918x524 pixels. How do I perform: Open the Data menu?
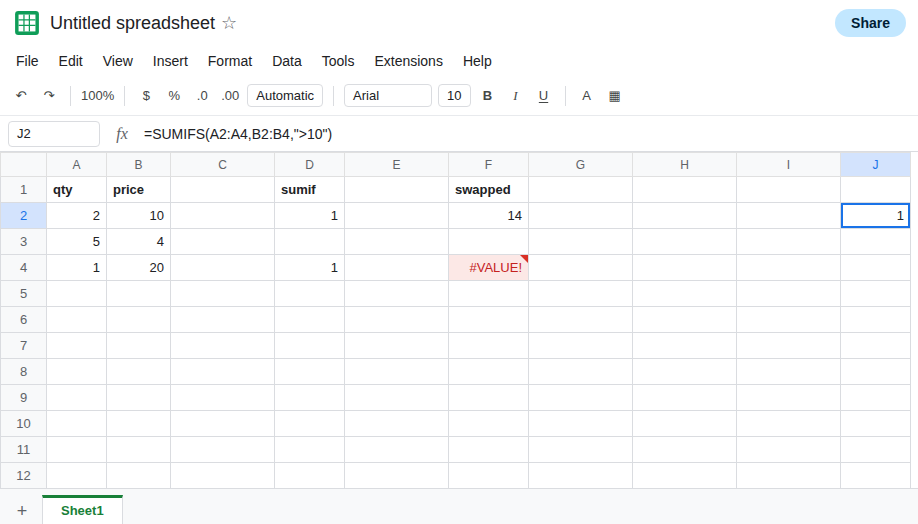(x=287, y=61)
